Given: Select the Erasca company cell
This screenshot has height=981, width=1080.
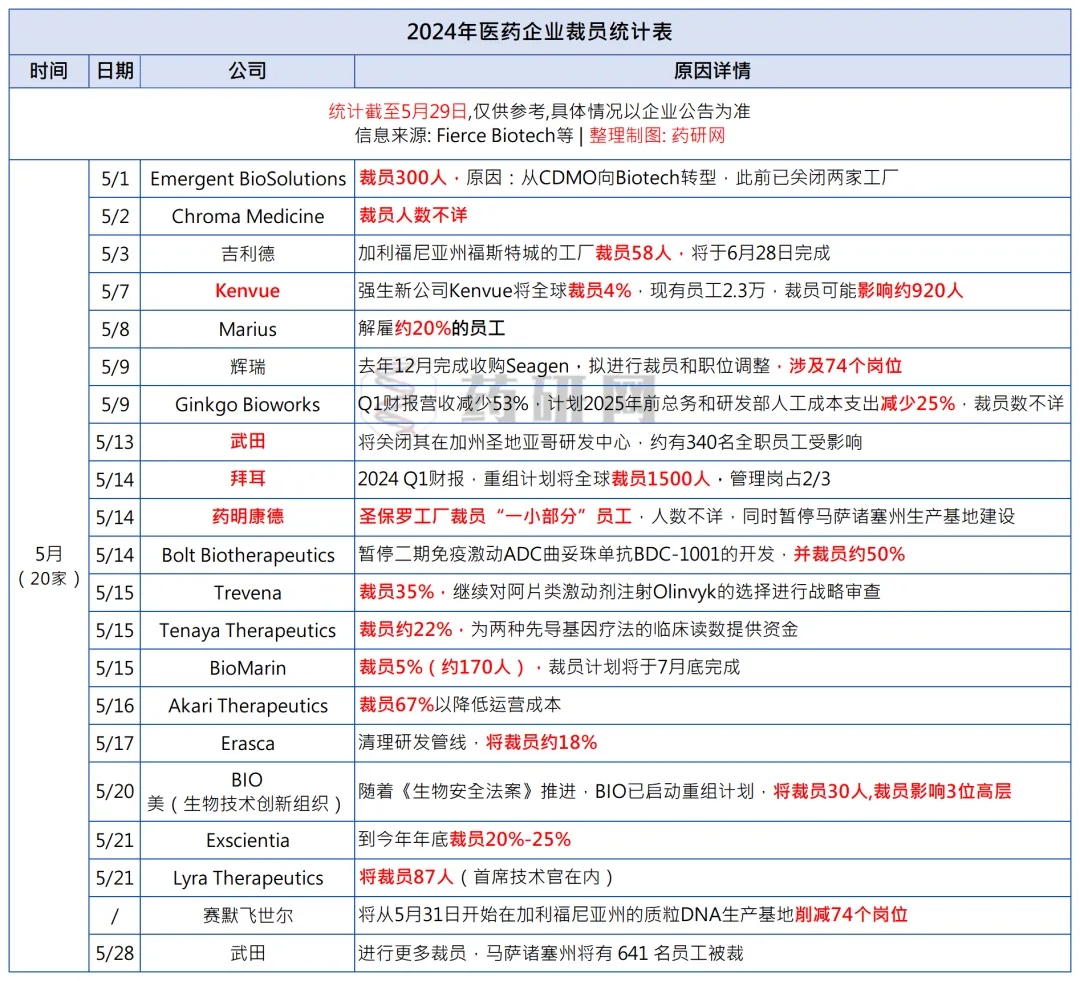Looking at the screenshot, I should [x=247, y=743].
